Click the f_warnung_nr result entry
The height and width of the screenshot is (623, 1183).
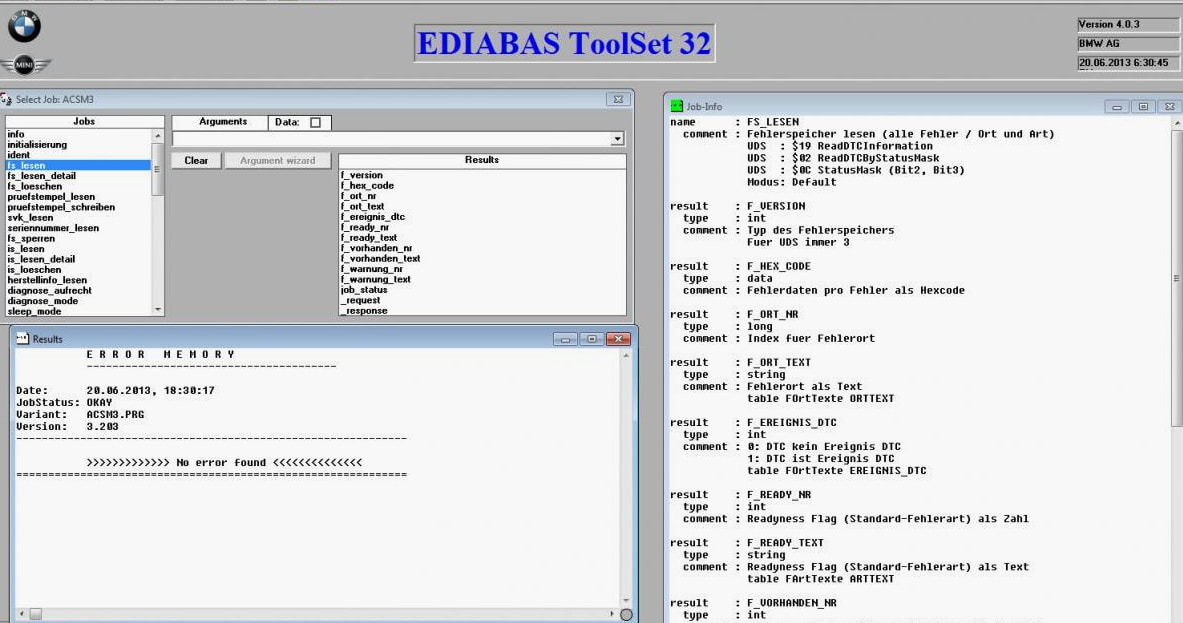pos(372,269)
